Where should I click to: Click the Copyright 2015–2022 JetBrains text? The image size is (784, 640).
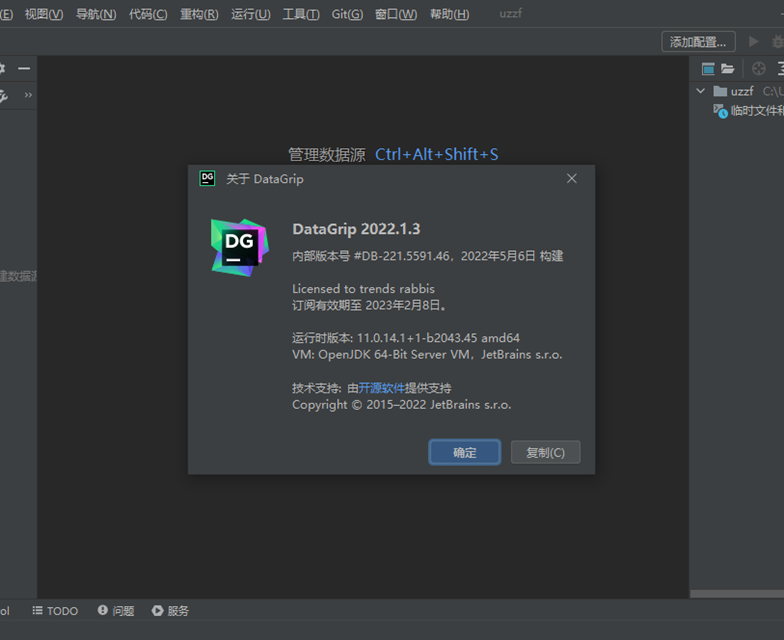click(402, 404)
